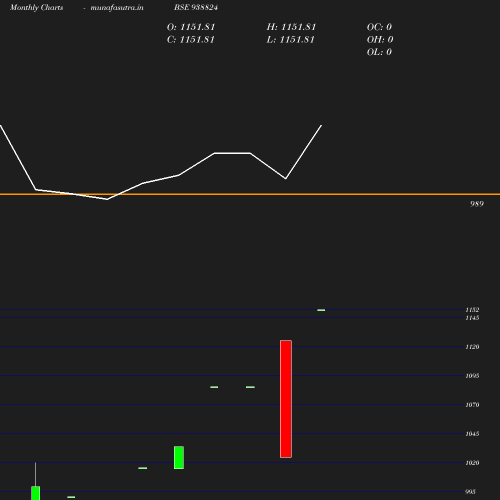The width and height of the screenshot is (500, 500).
Task: Click the 'OL: 0' readout
Action: pyautogui.click(x=379, y=52)
